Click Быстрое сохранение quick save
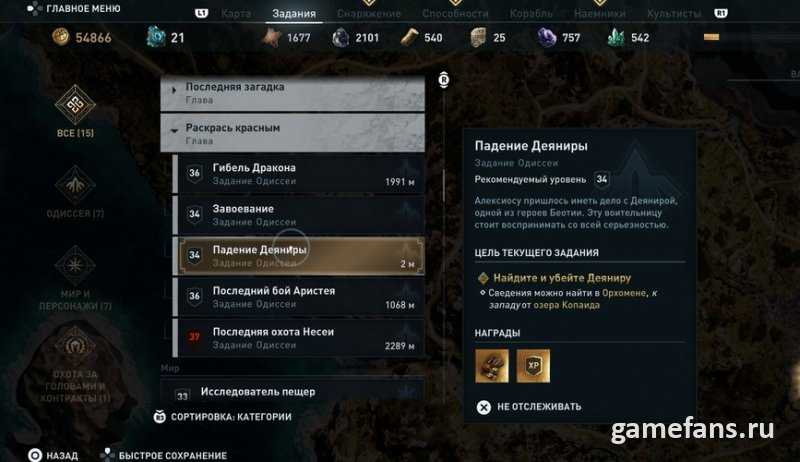800x462 pixels. [164, 455]
